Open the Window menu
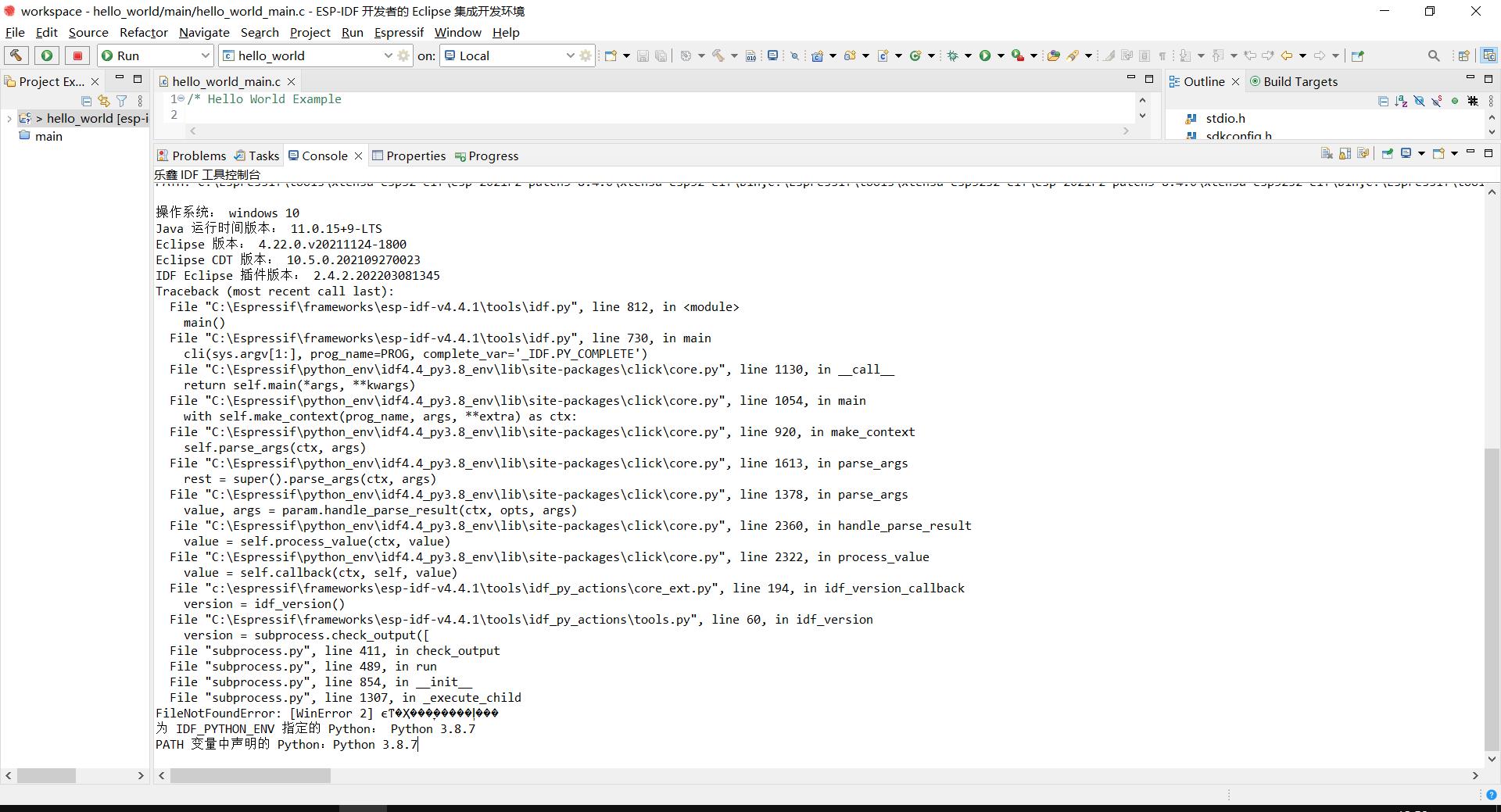This screenshot has height=812, width=1501. click(457, 32)
